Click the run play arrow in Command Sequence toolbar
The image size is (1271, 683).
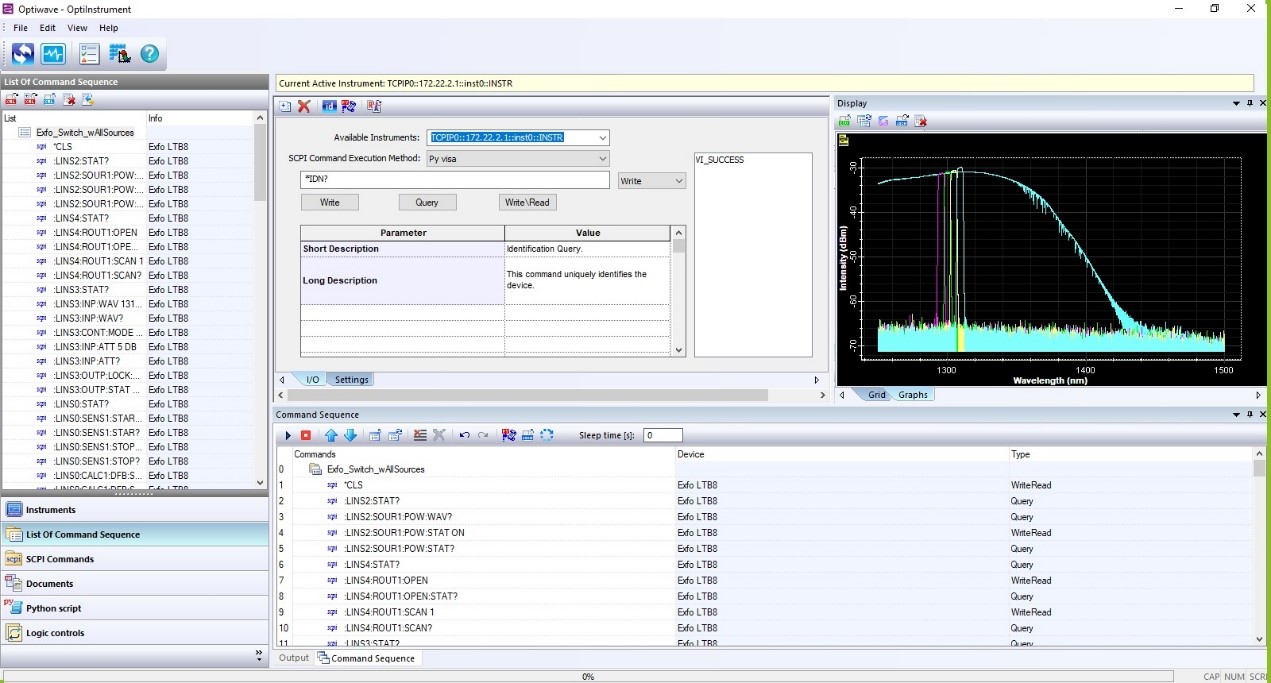(x=288, y=435)
